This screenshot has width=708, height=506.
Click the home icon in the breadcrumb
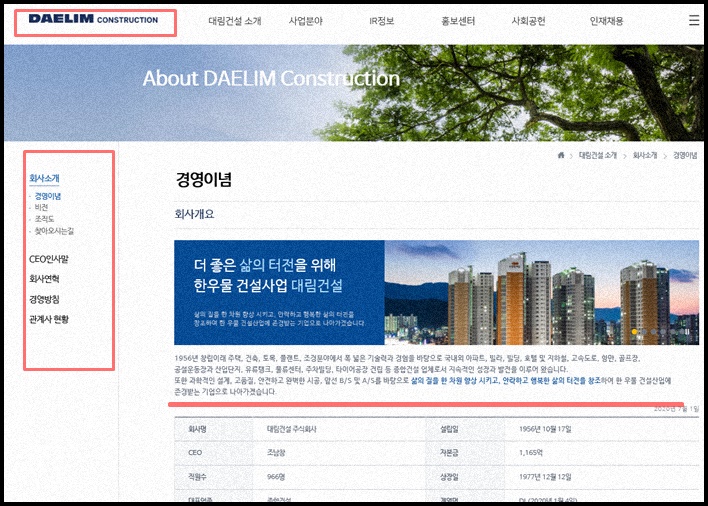pos(561,155)
